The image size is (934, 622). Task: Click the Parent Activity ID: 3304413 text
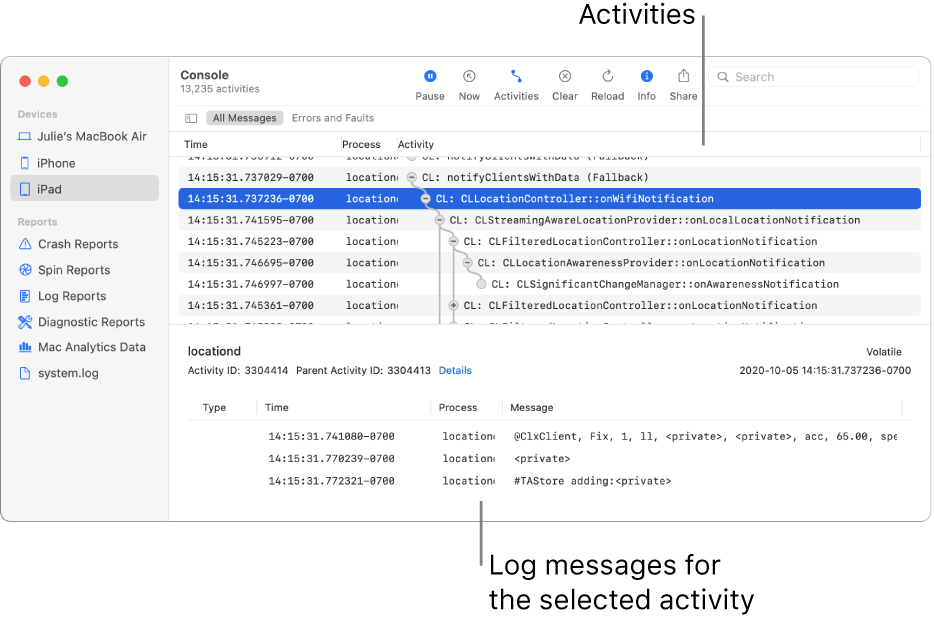[363, 371]
